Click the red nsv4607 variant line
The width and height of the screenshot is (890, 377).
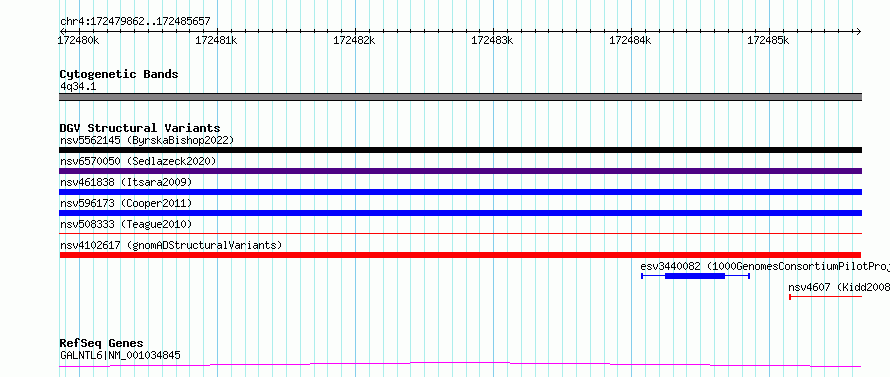(826, 296)
